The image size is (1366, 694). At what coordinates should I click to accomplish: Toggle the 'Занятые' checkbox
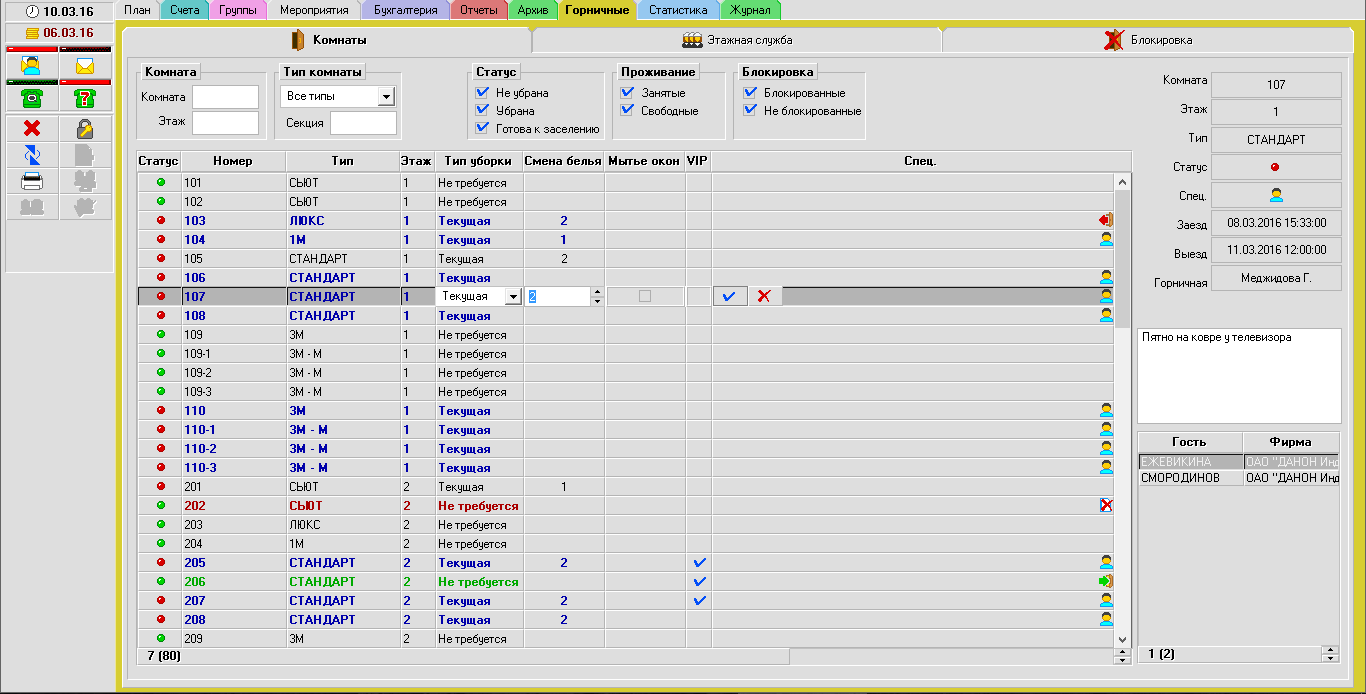pyautogui.click(x=627, y=93)
